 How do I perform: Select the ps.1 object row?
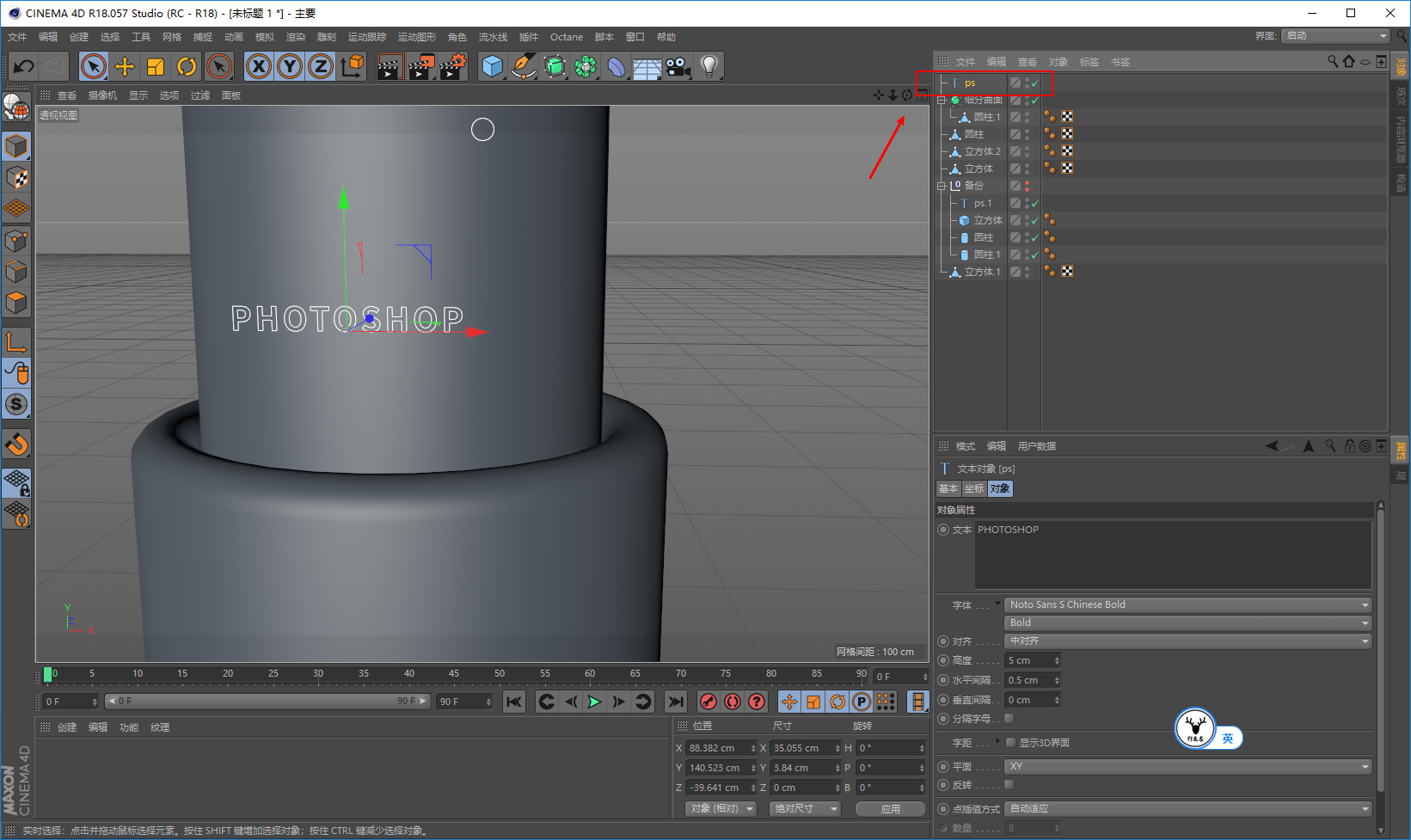(x=983, y=203)
